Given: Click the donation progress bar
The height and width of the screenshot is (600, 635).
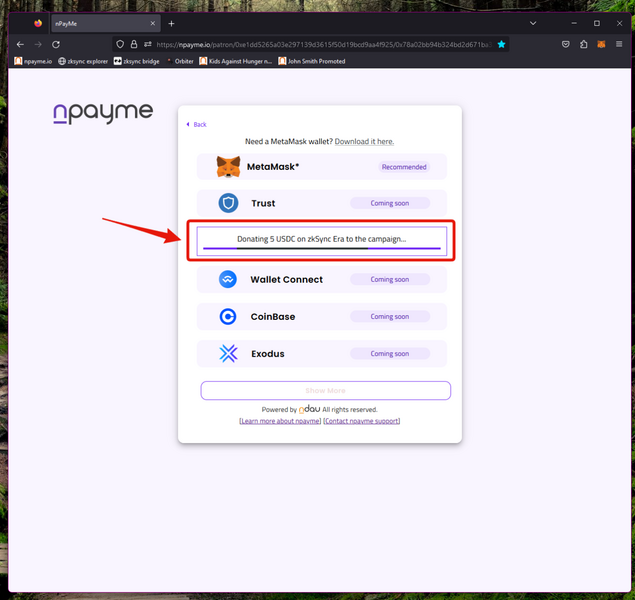Looking at the screenshot, I should point(322,248).
